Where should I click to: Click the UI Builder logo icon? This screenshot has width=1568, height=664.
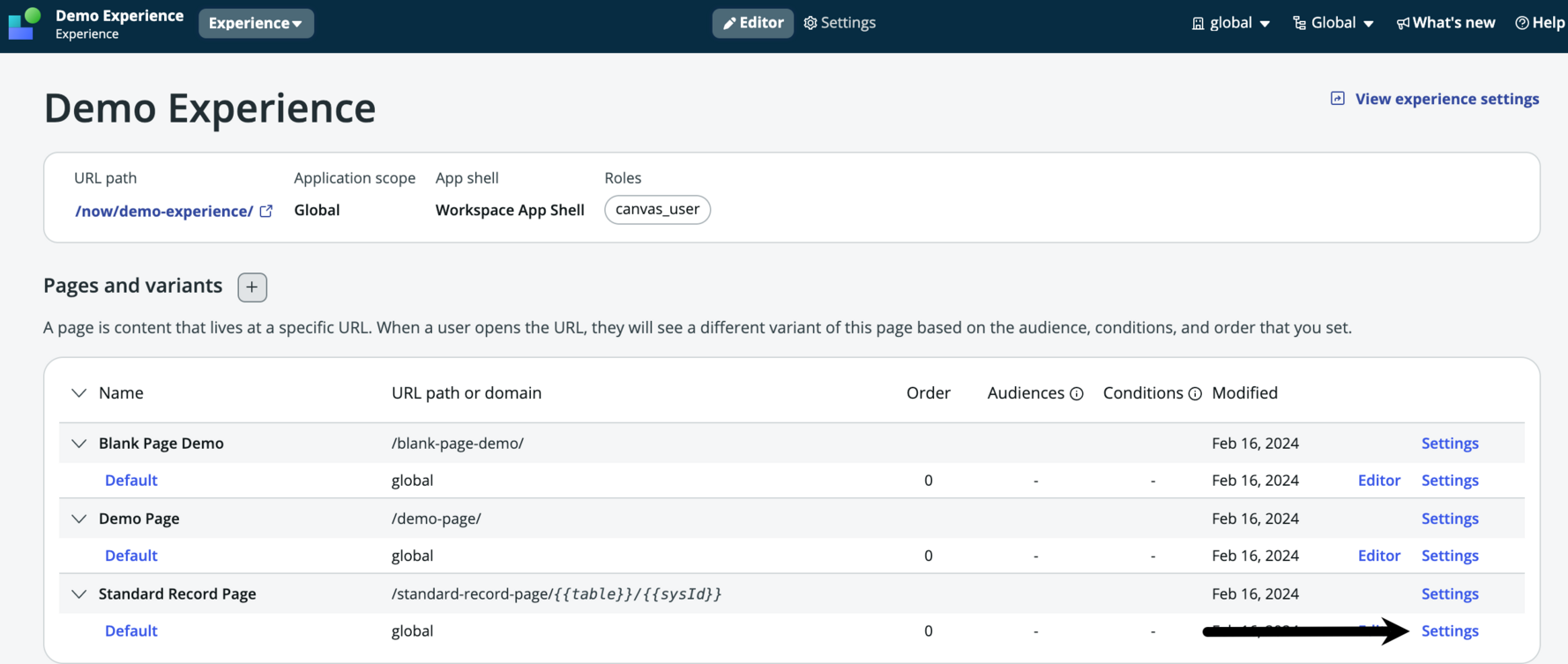25,23
